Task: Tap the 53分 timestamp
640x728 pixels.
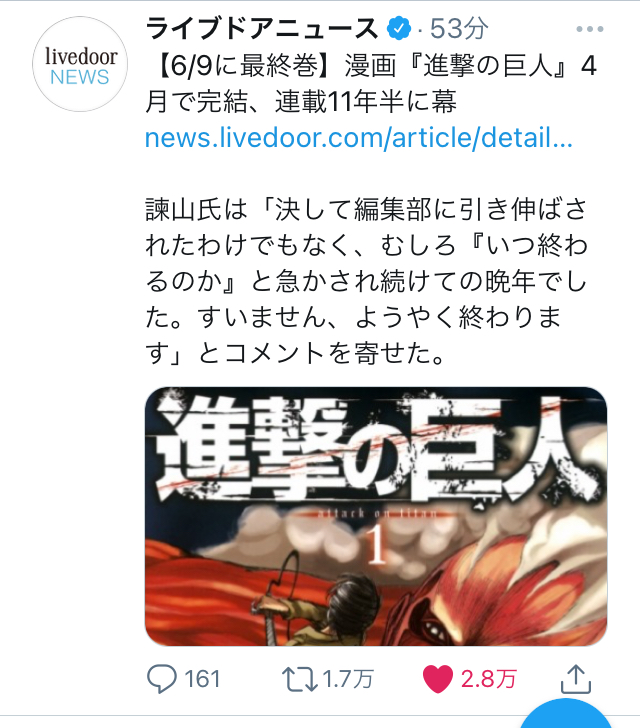Action: [459, 29]
